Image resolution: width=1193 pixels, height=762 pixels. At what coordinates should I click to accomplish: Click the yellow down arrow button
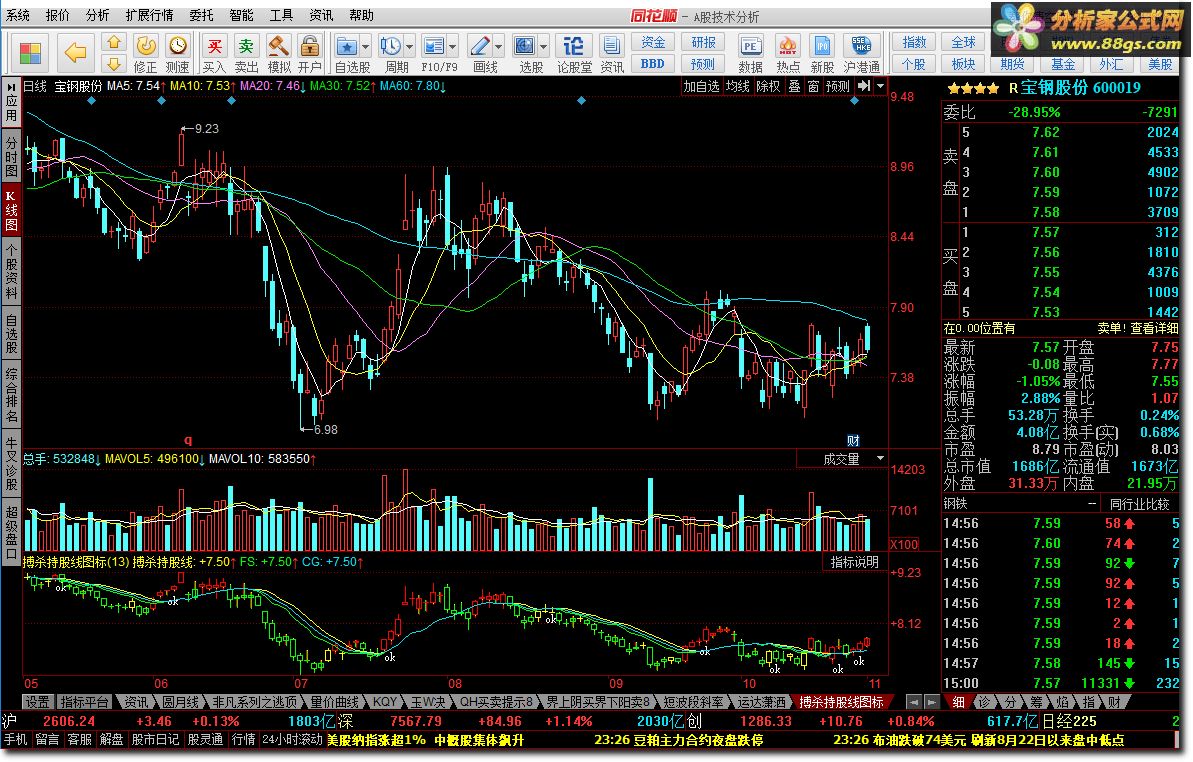113,63
